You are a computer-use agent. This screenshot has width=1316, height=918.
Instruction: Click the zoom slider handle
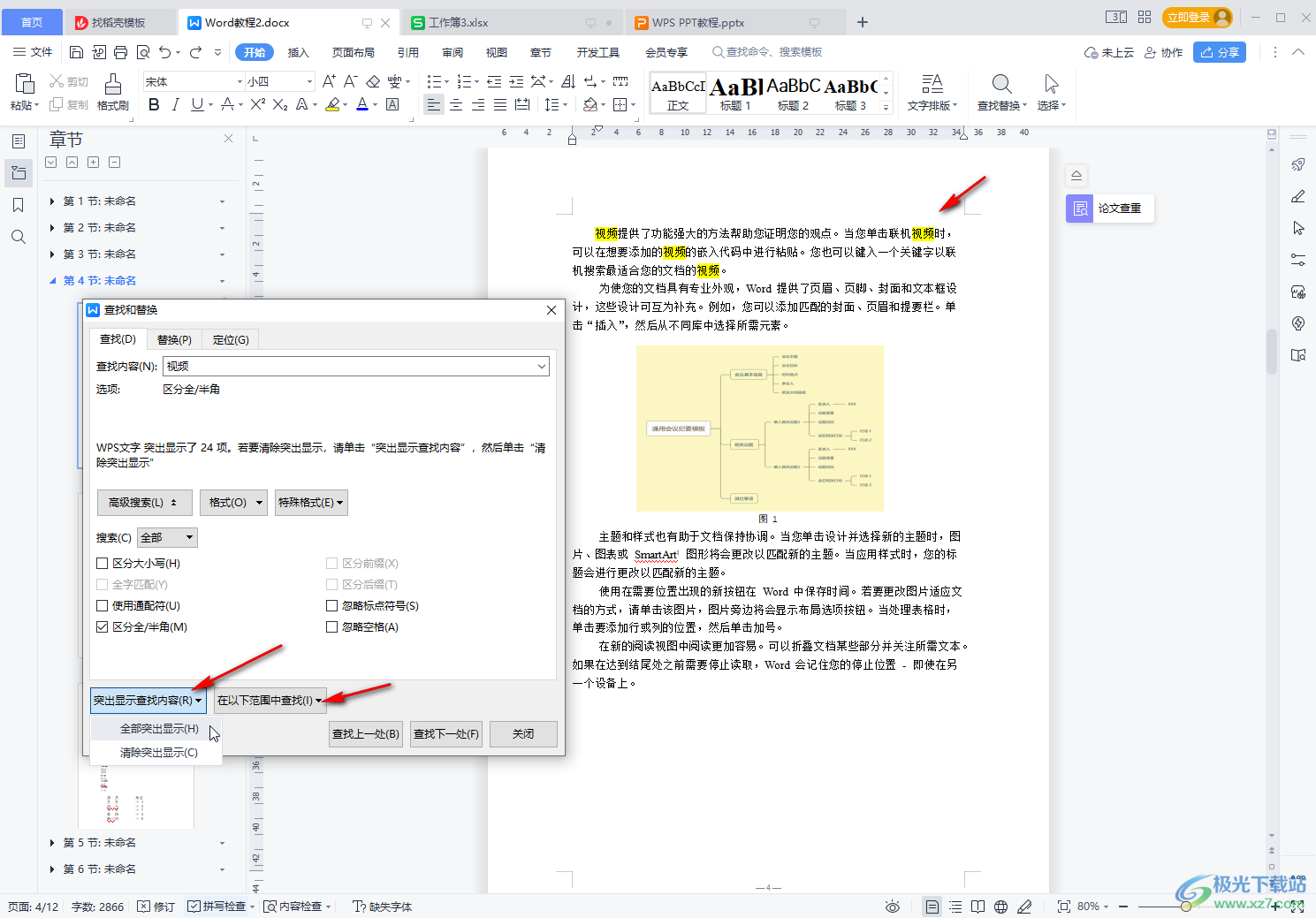(x=1185, y=907)
